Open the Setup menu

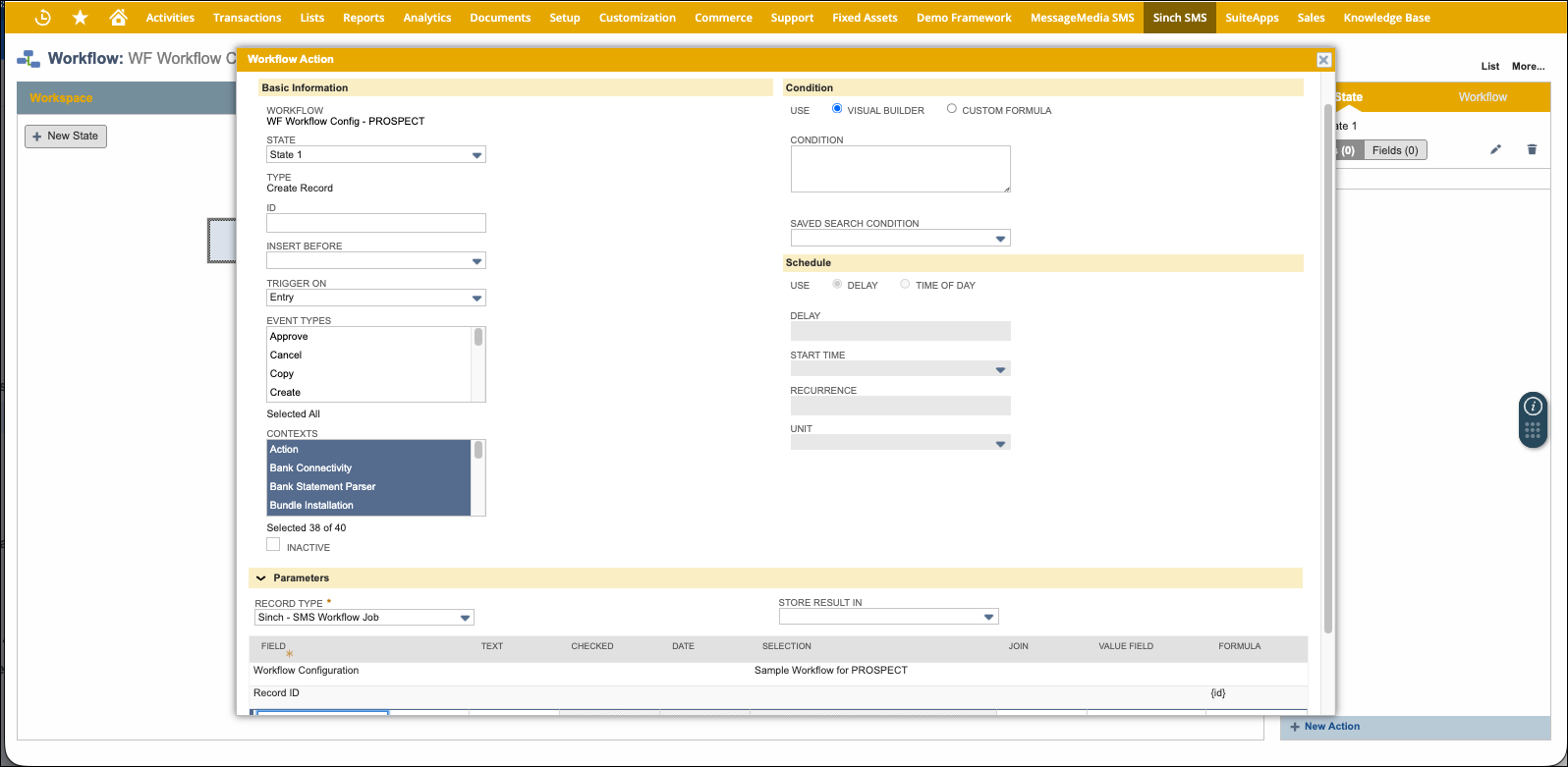565,18
